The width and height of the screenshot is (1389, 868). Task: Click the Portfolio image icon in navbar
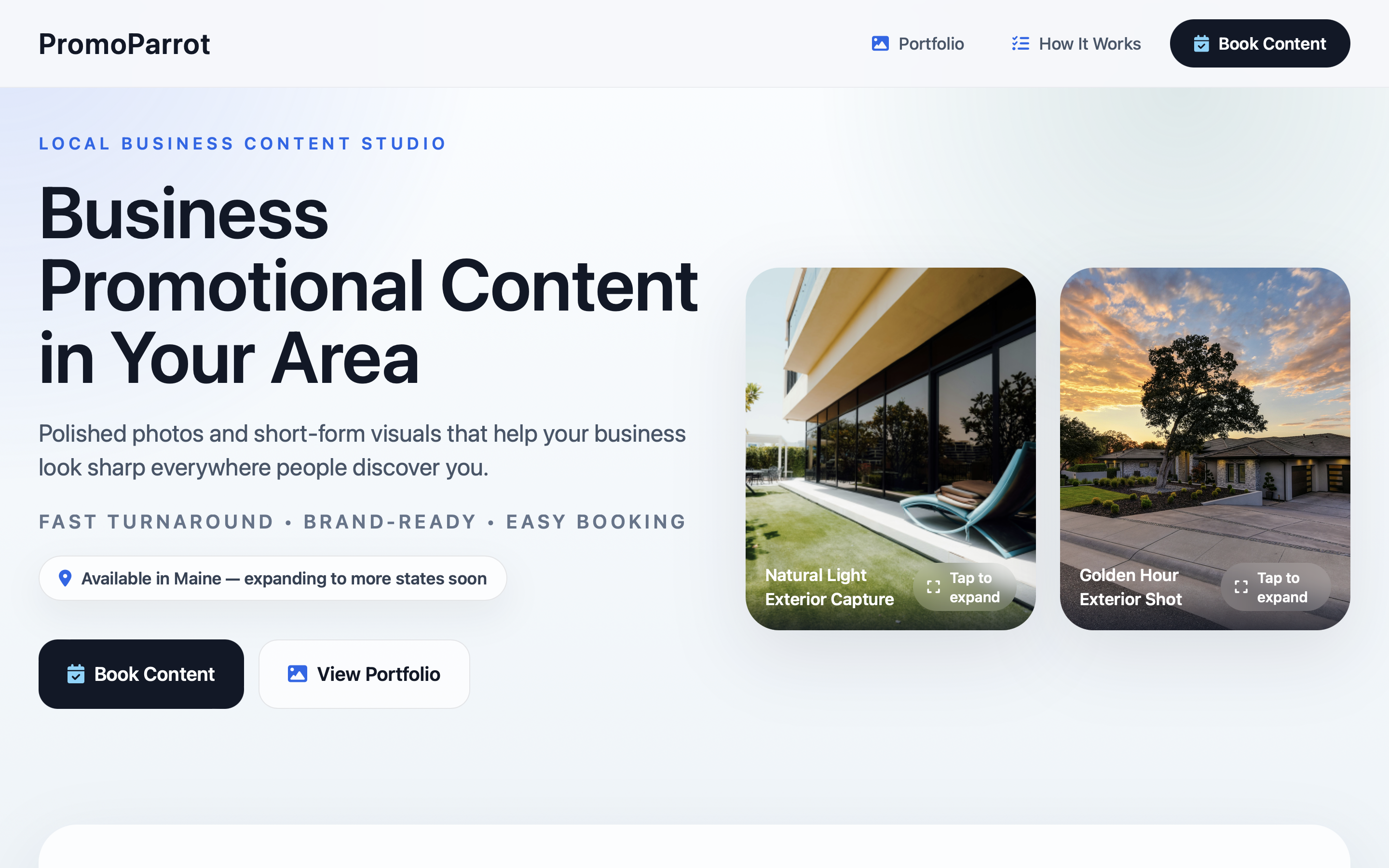click(880, 43)
